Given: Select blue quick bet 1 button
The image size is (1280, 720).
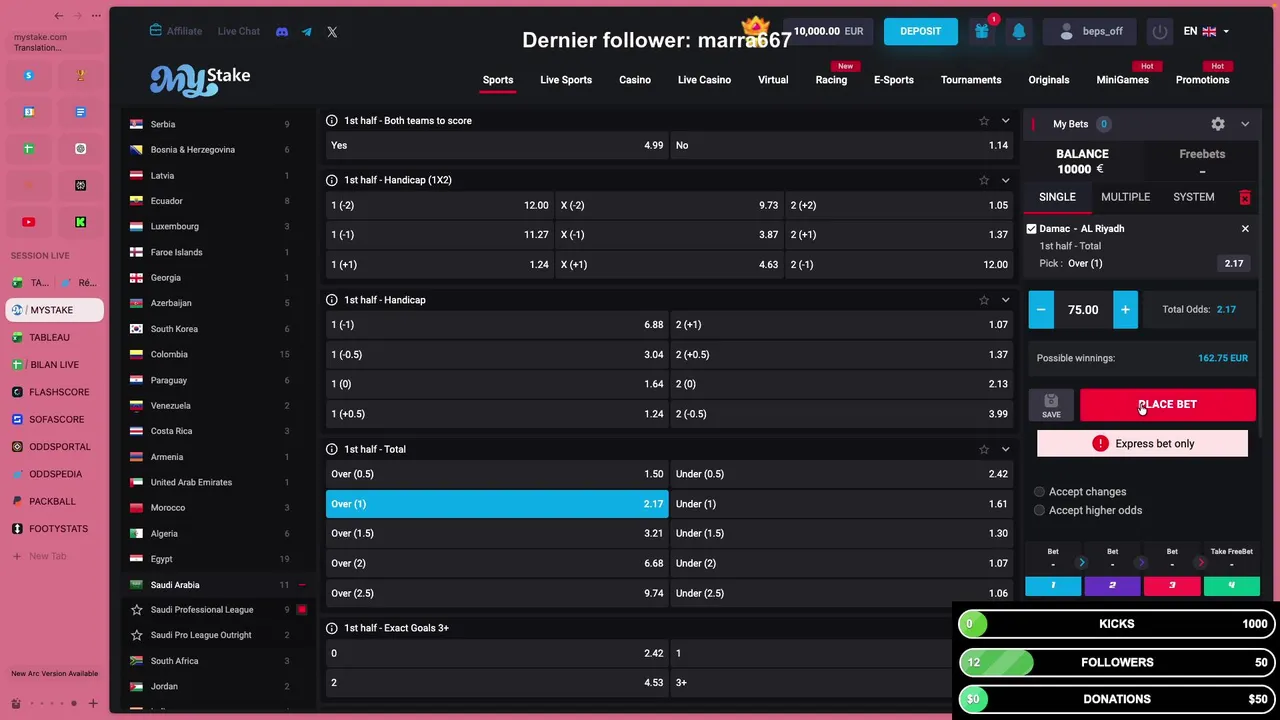Looking at the screenshot, I should point(1053,585).
